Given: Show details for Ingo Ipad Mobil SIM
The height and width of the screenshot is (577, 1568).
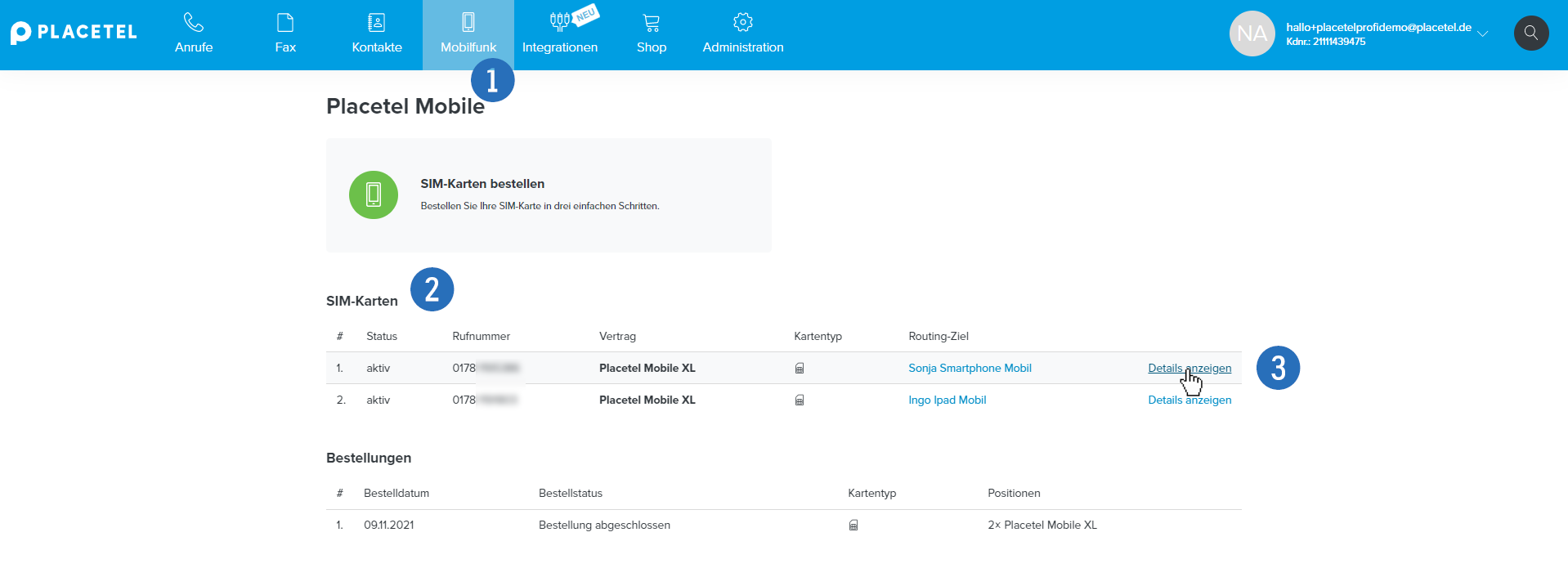Looking at the screenshot, I should [x=1189, y=400].
